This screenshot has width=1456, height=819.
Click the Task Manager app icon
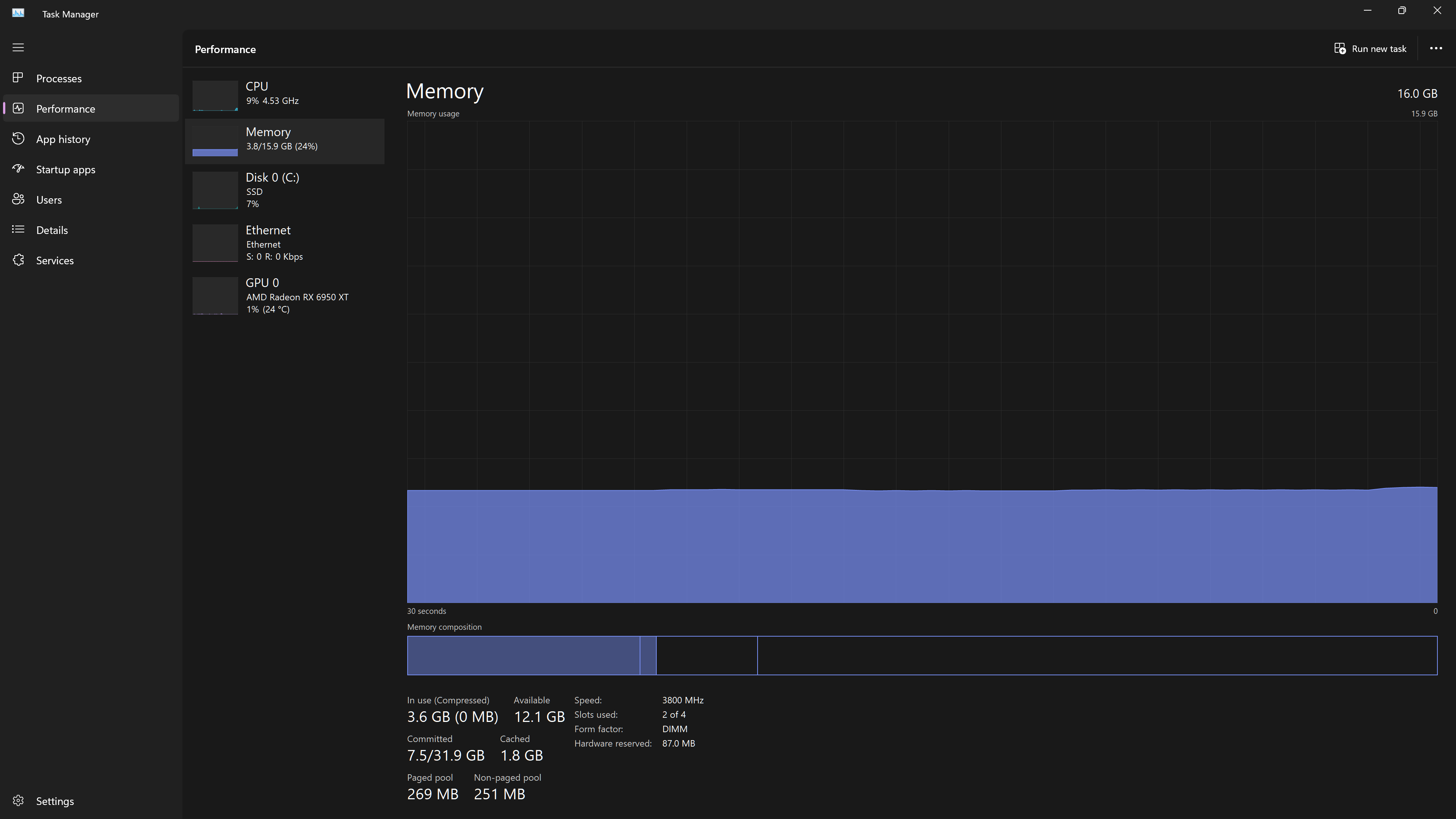[x=18, y=13]
